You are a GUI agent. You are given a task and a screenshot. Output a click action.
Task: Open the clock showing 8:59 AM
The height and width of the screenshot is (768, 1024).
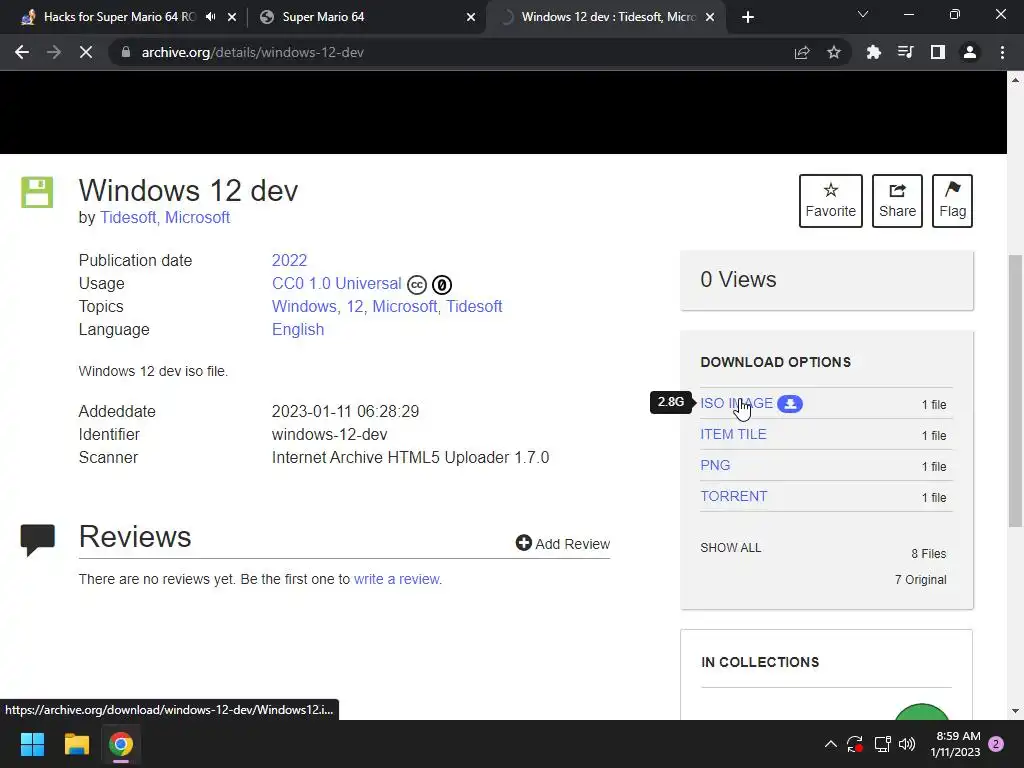coord(955,744)
